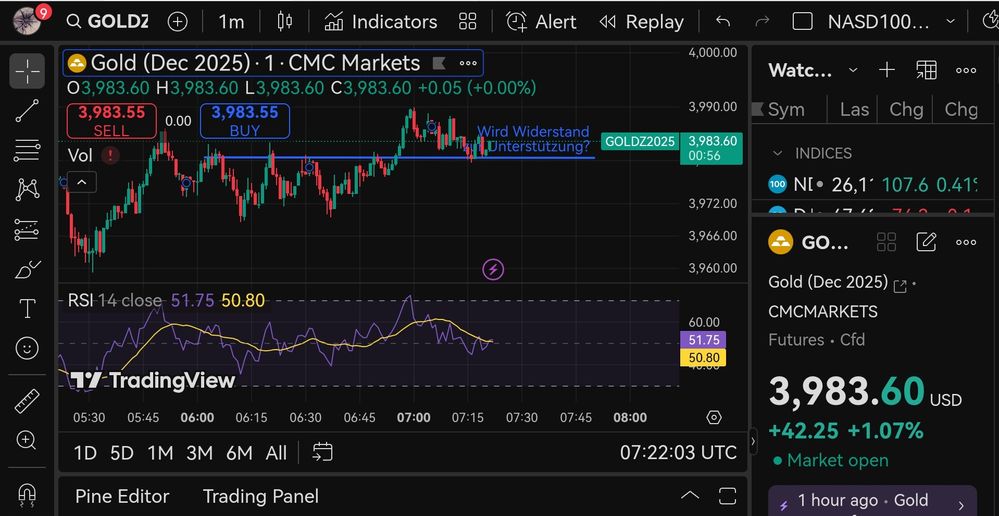Expand bottom panel with up chevron

coord(689,496)
